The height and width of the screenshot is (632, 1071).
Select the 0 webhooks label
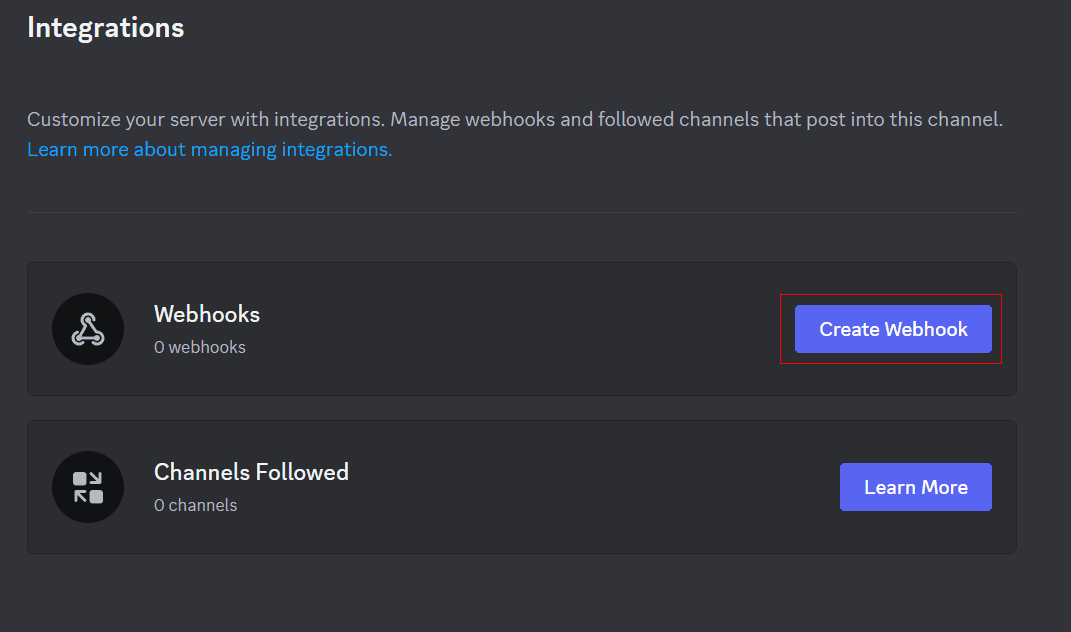tap(200, 346)
